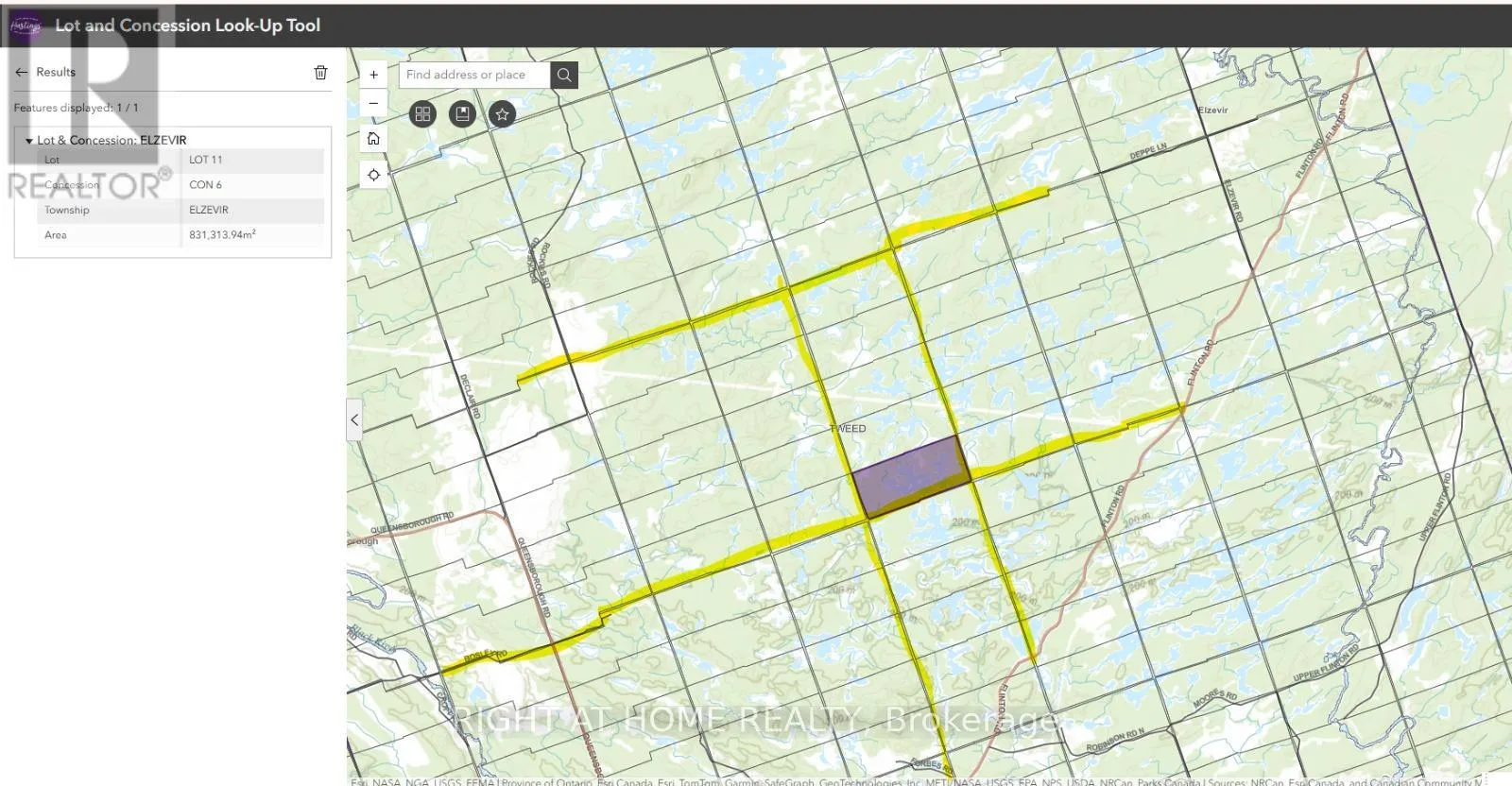The image size is (1512, 786).
Task: Click the Hastings logo in header
Action: tap(26, 26)
